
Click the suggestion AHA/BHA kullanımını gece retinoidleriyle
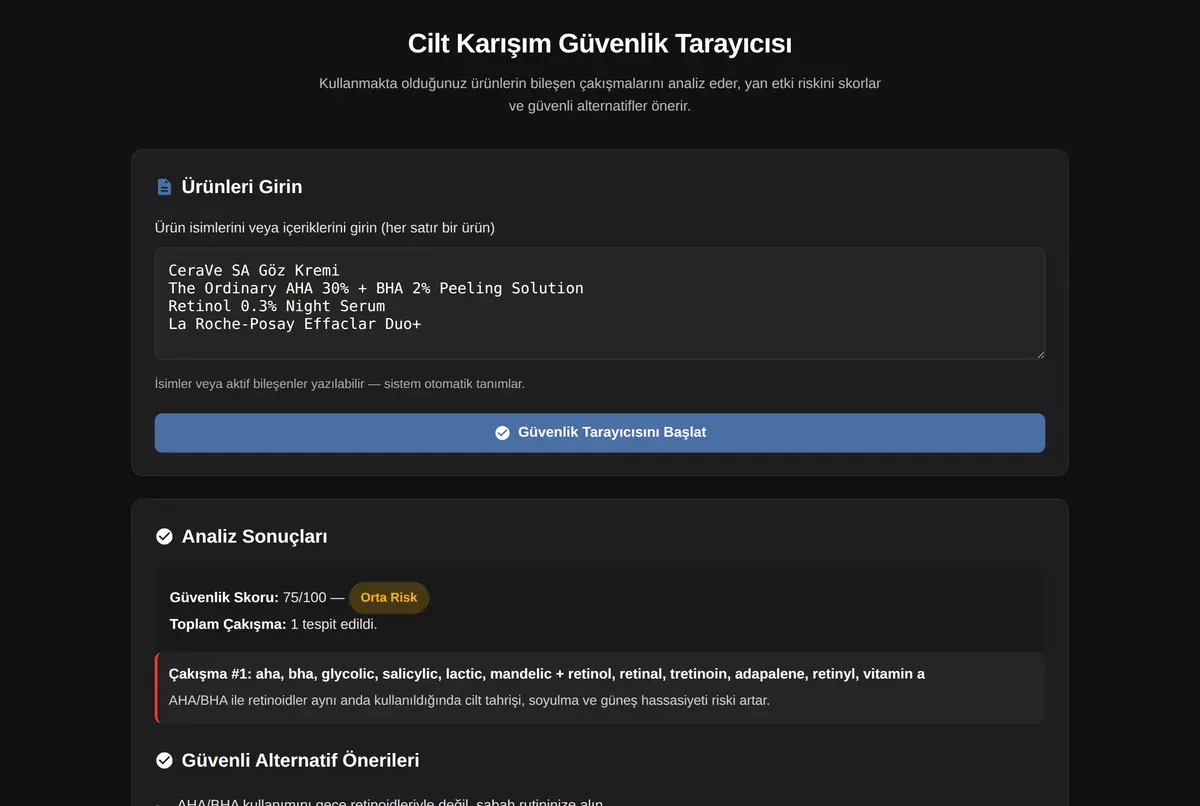[x=390, y=803]
